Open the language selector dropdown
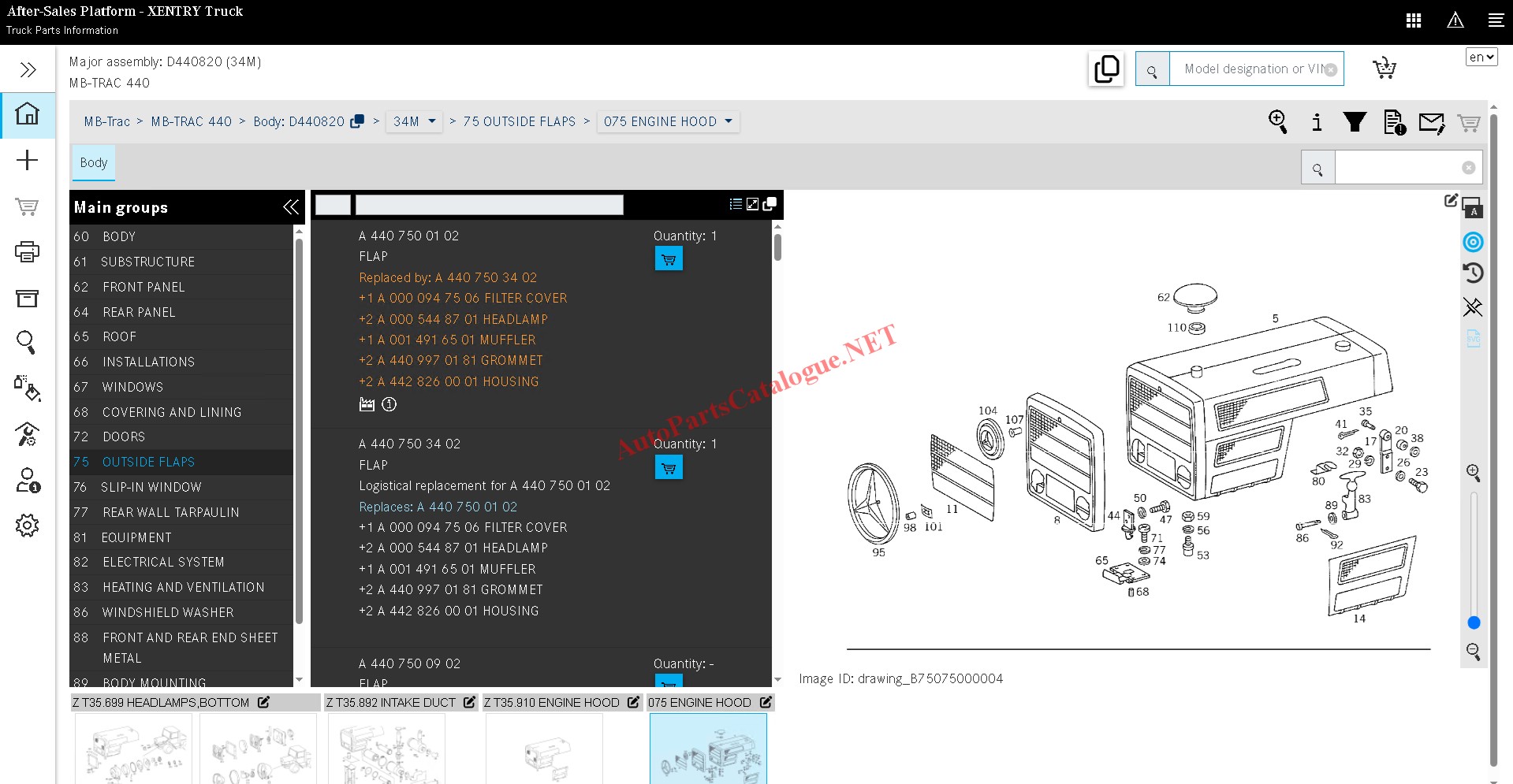 [x=1481, y=58]
